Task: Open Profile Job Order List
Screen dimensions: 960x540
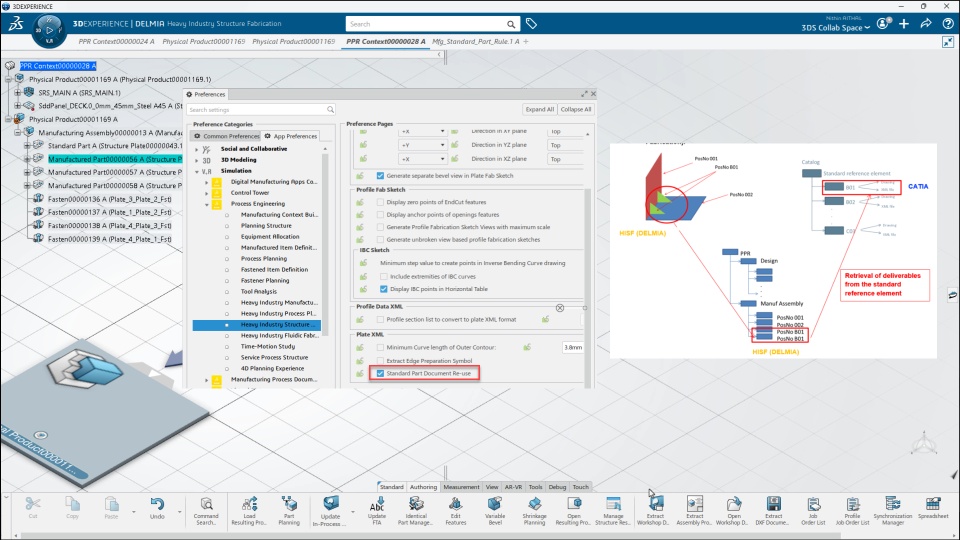Action: [853, 509]
